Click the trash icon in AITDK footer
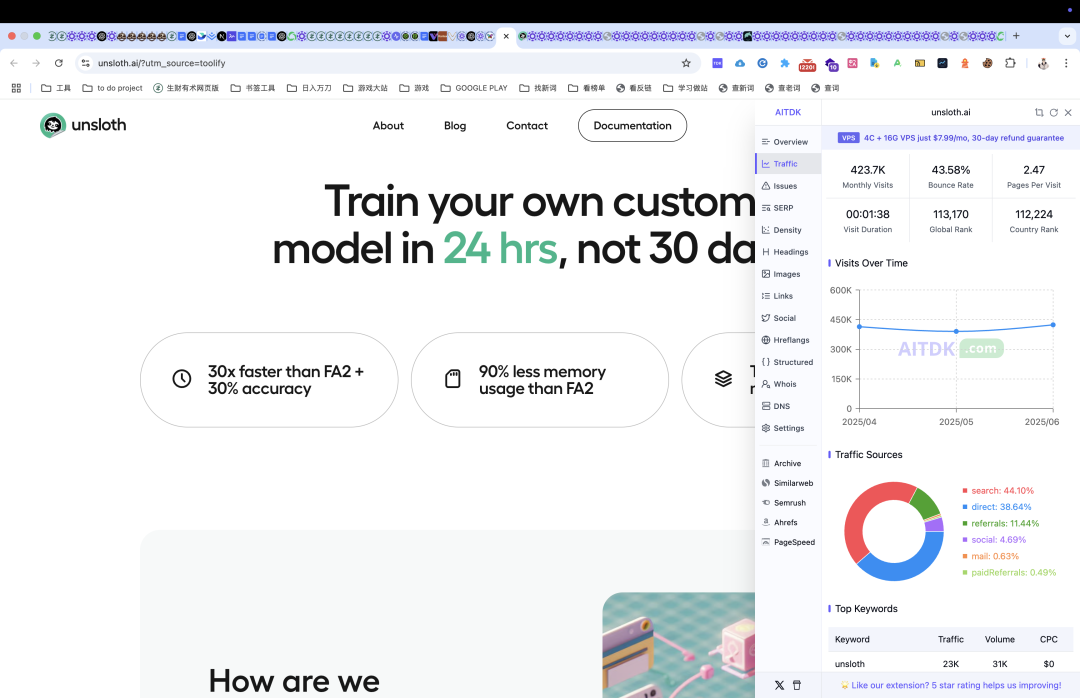The height and width of the screenshot is (698, 1080). pyautogui.click(x=797, y=686)
